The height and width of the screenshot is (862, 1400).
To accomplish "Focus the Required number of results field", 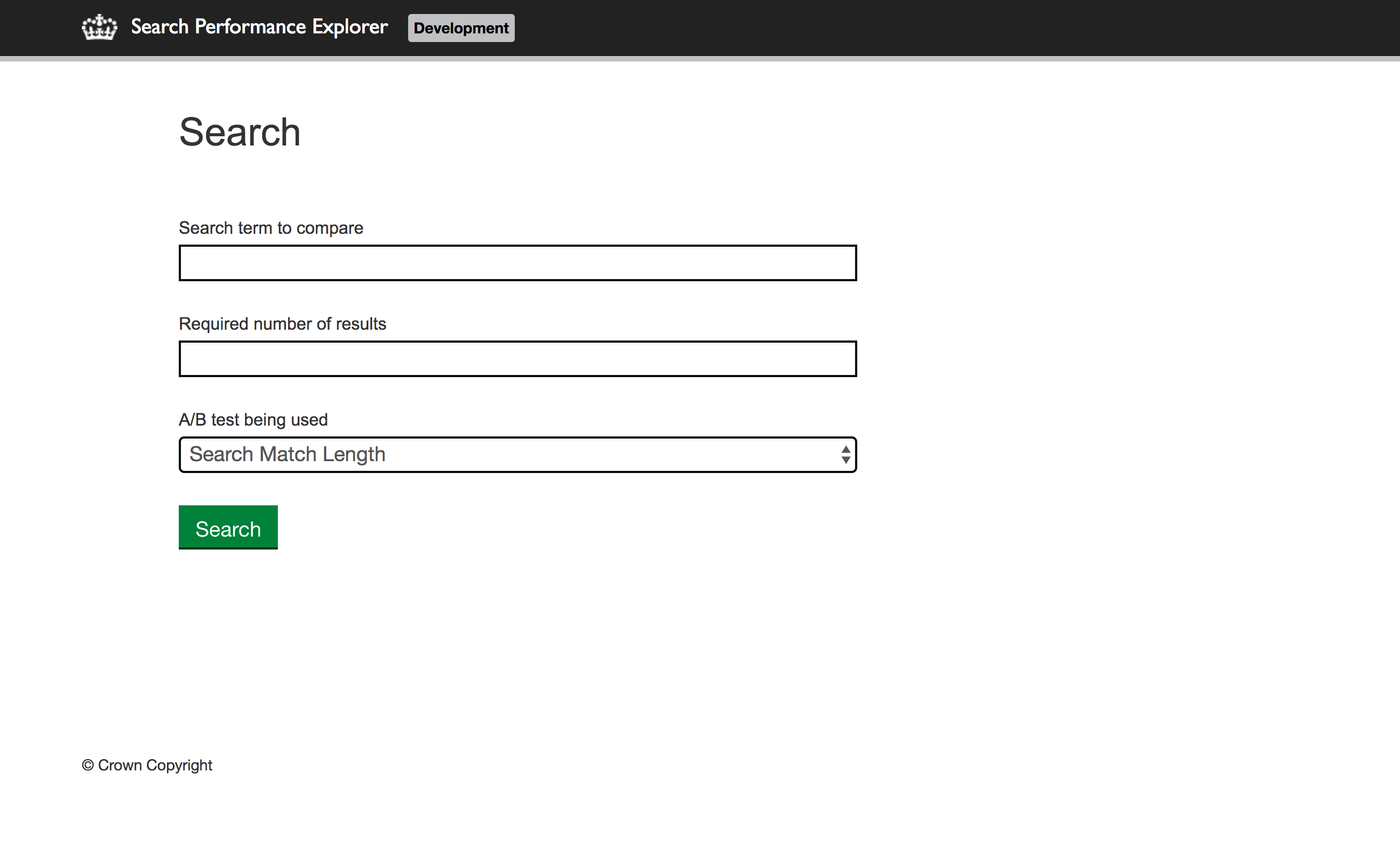I will pyautogui.click(x=517, y=359).
